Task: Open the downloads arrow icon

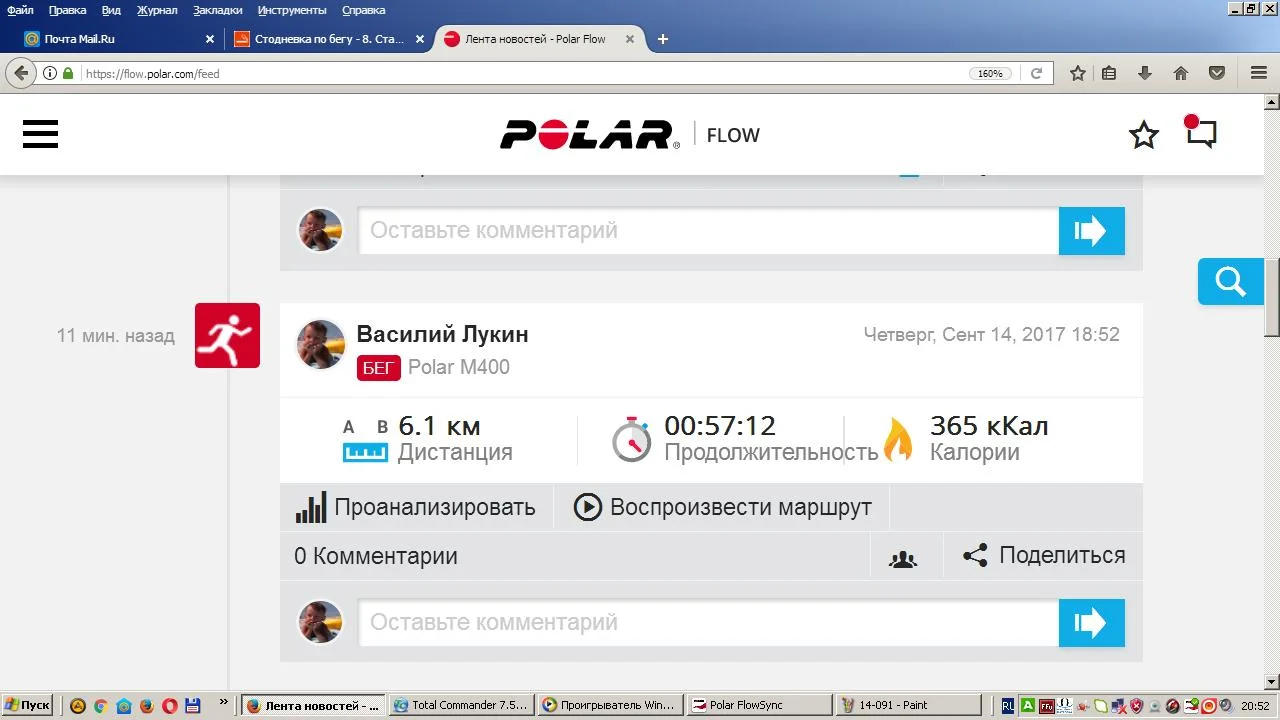Action: (x=1145, y=73)
